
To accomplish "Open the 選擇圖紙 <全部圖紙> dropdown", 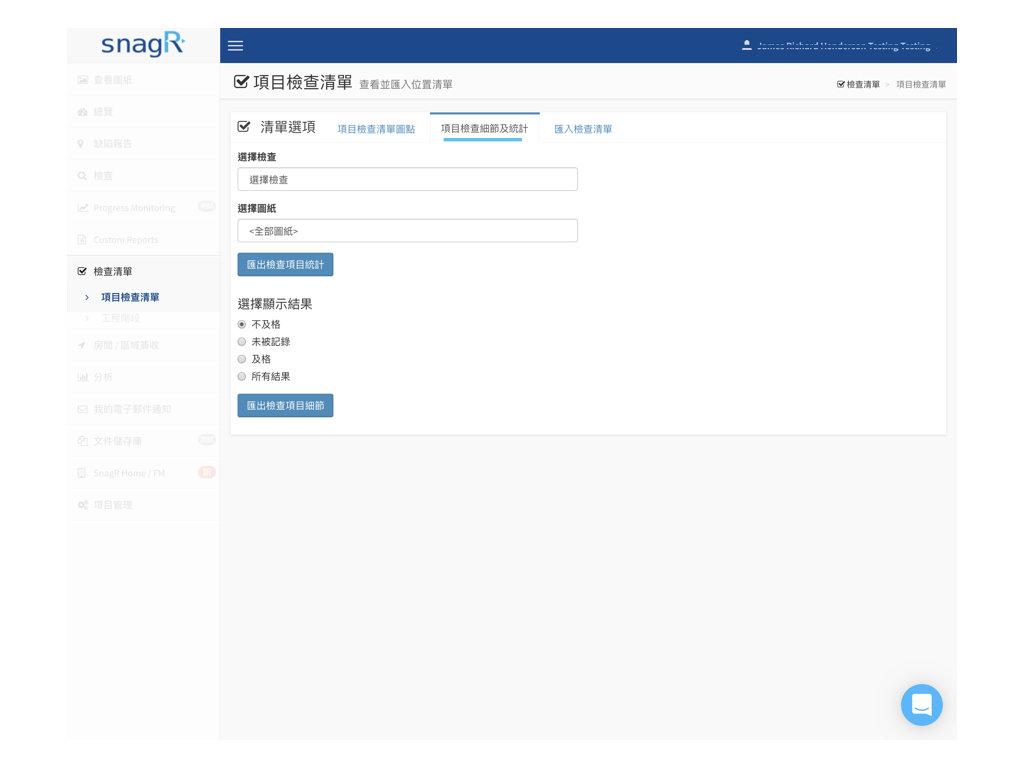I will click(408, 231).
